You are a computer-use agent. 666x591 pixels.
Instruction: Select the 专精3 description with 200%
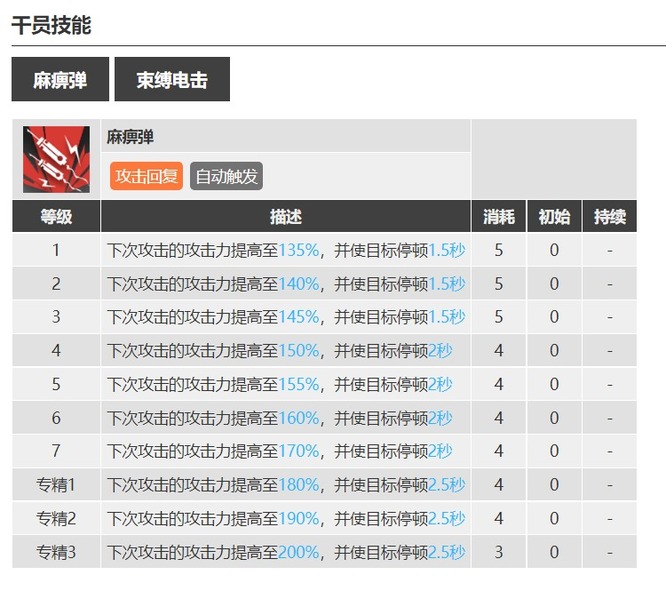click(286, 552)
